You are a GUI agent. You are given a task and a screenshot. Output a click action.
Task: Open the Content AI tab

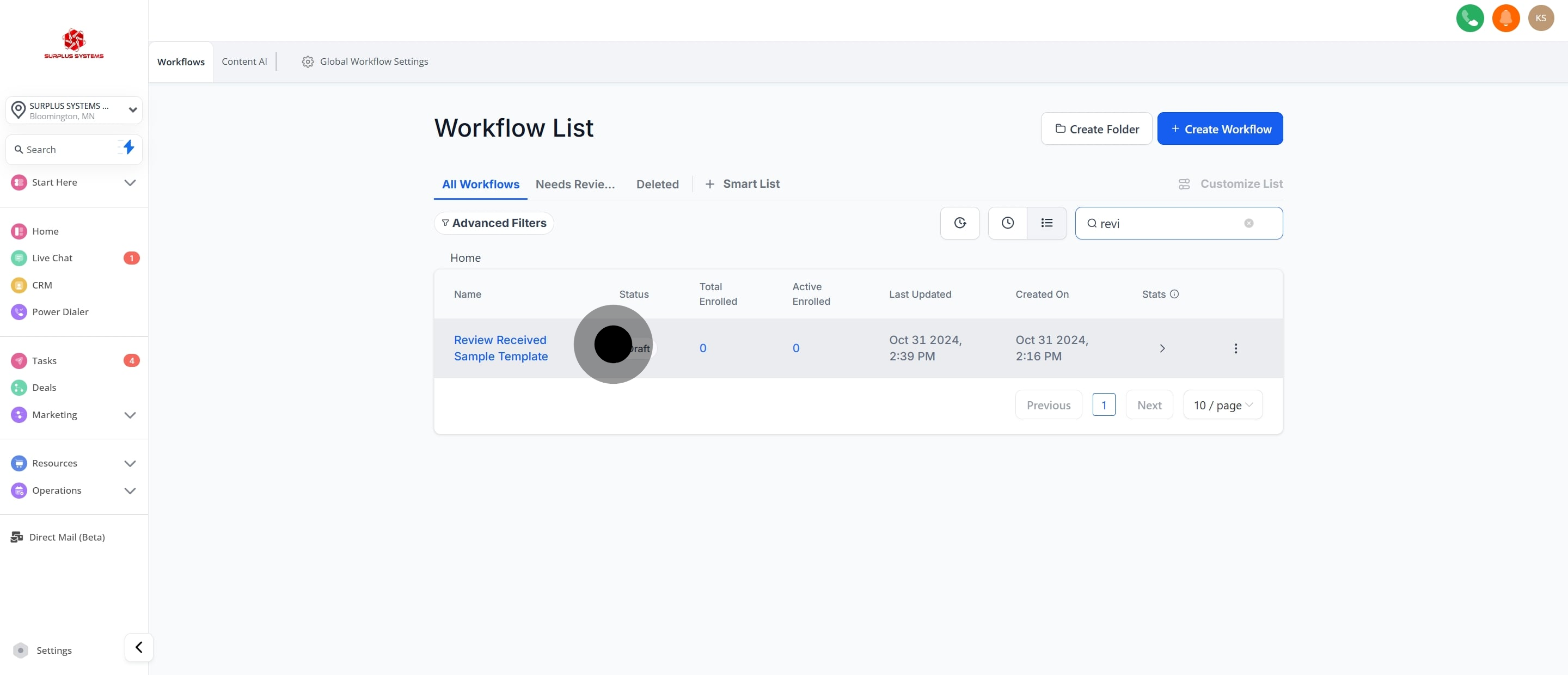pyautogui.click(x=244, y=62)
